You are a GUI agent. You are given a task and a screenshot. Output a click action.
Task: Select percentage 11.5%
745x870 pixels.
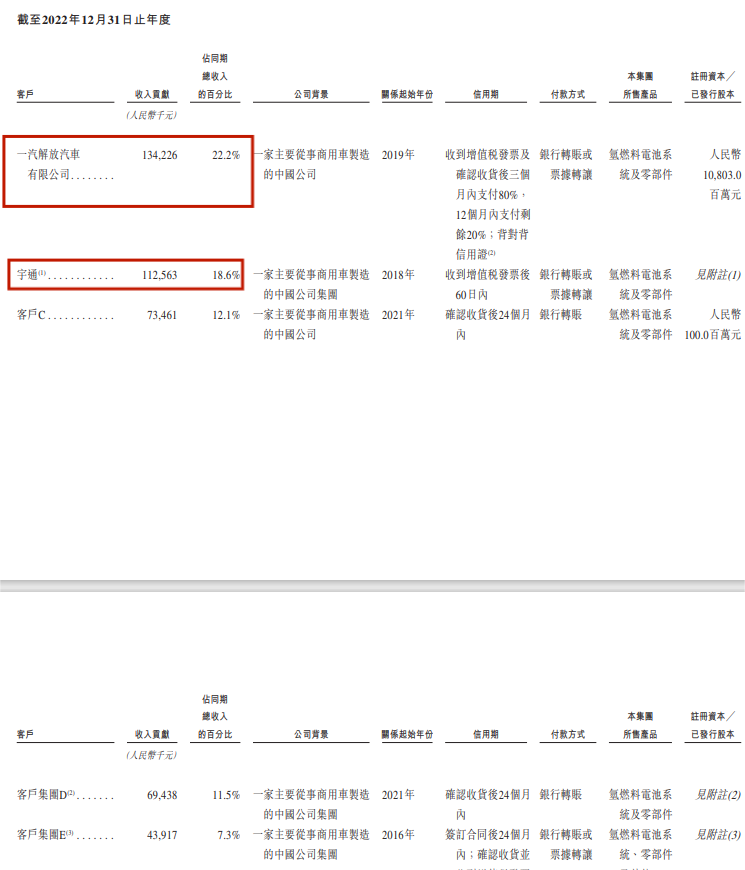(x=226, y=795)
